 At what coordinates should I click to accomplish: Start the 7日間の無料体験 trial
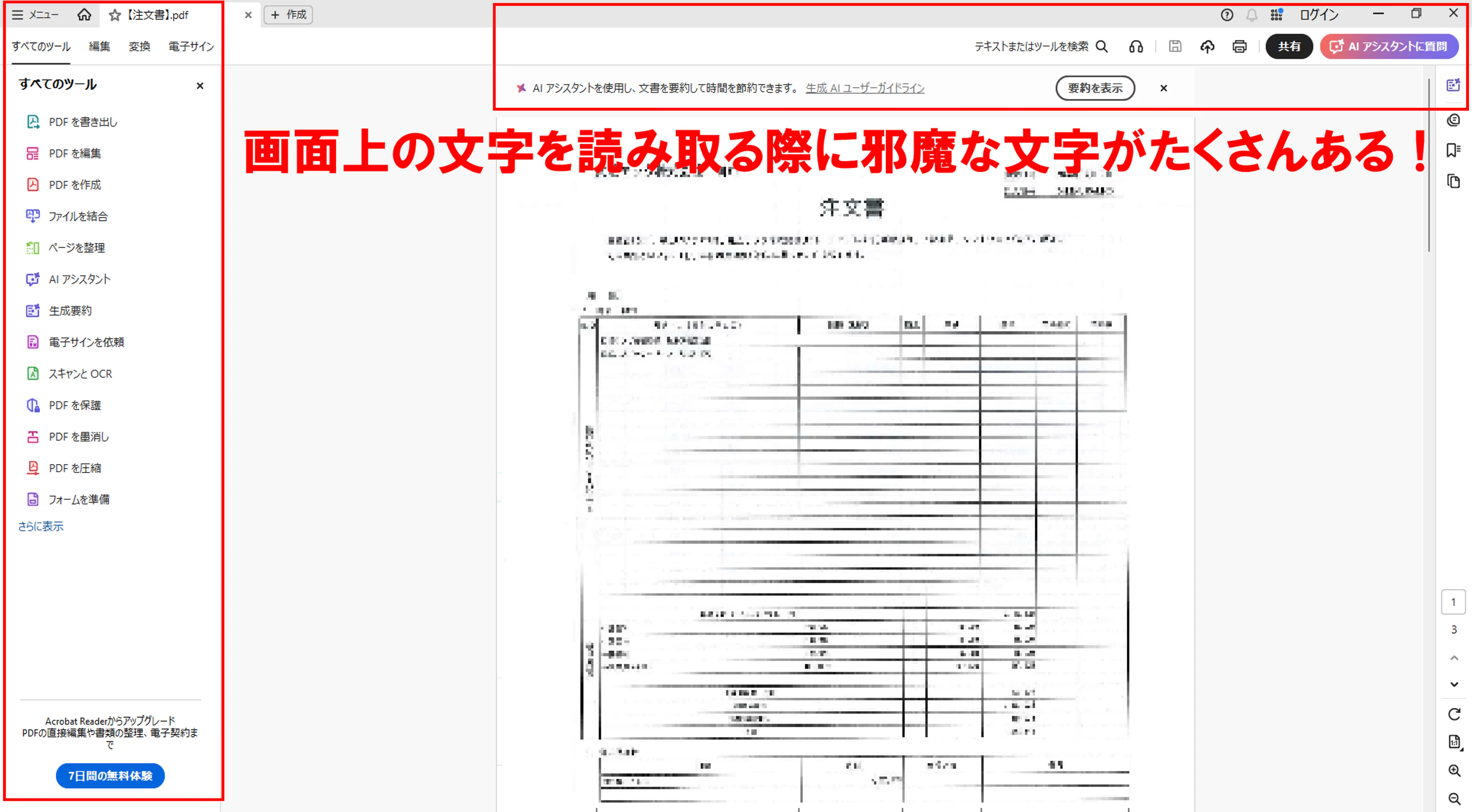110,775
